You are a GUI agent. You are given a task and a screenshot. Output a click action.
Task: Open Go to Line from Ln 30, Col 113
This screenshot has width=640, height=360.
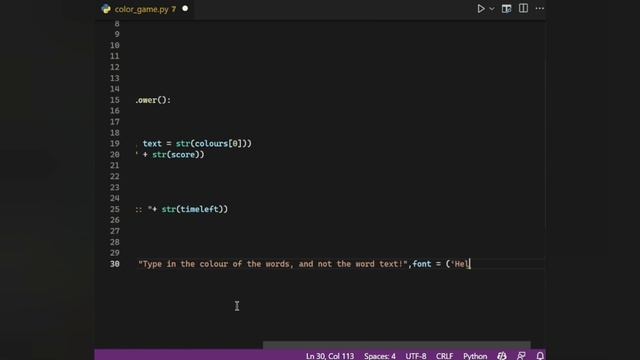[330, 356]
